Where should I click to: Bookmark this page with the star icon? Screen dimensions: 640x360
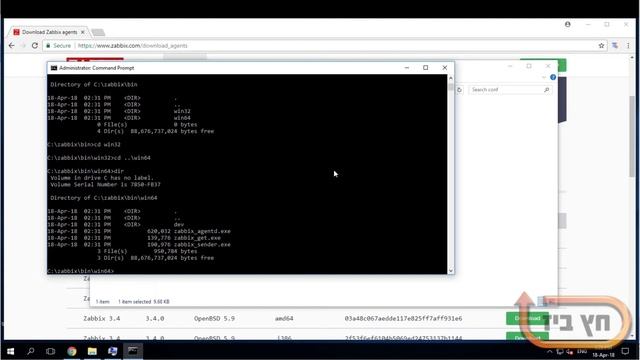601,46
